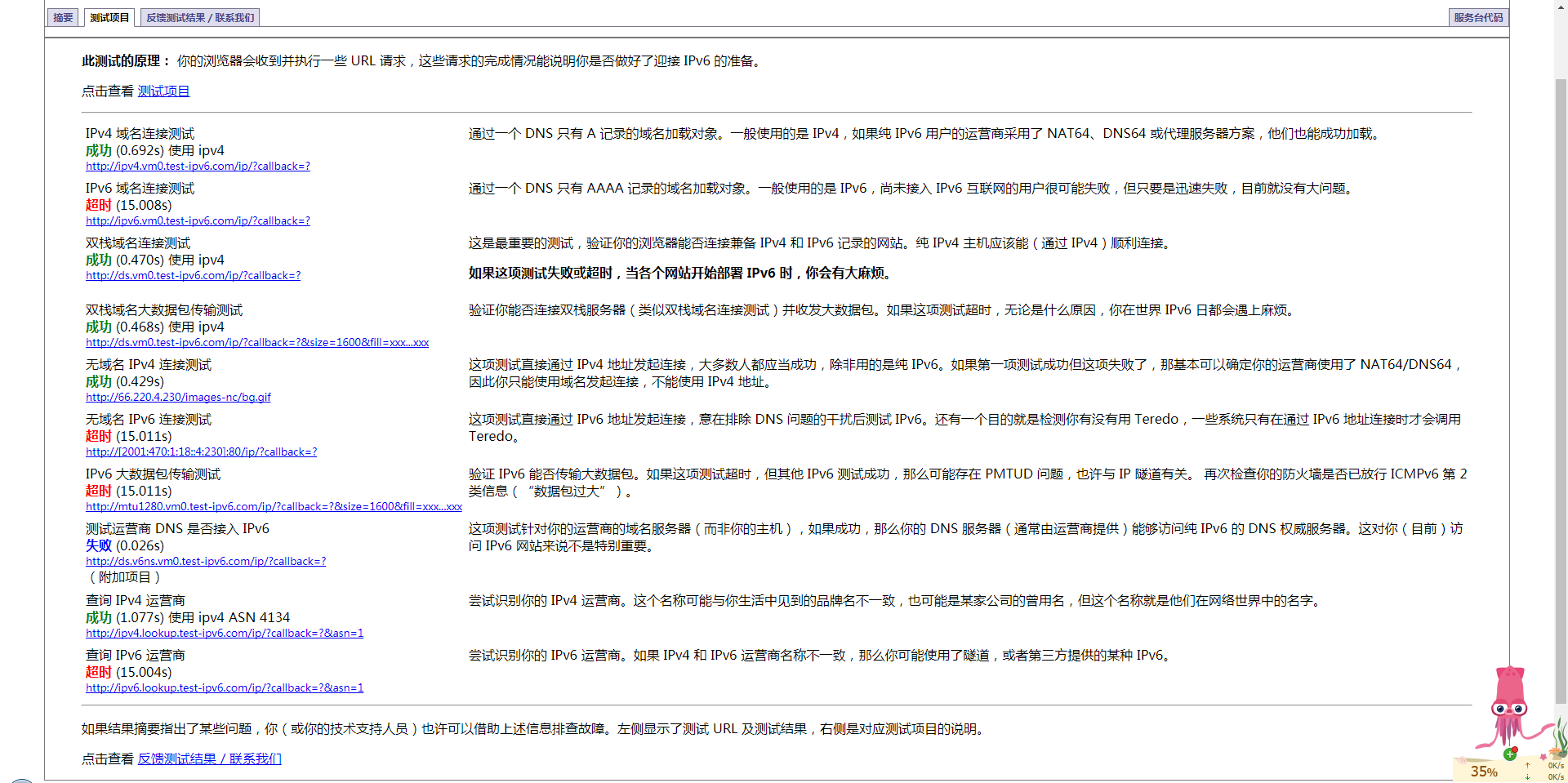The image size is (1568, 783).
Task: Click the orange upload speed arrow icon
Action: pyautogui.click(x=1527, y=767)
